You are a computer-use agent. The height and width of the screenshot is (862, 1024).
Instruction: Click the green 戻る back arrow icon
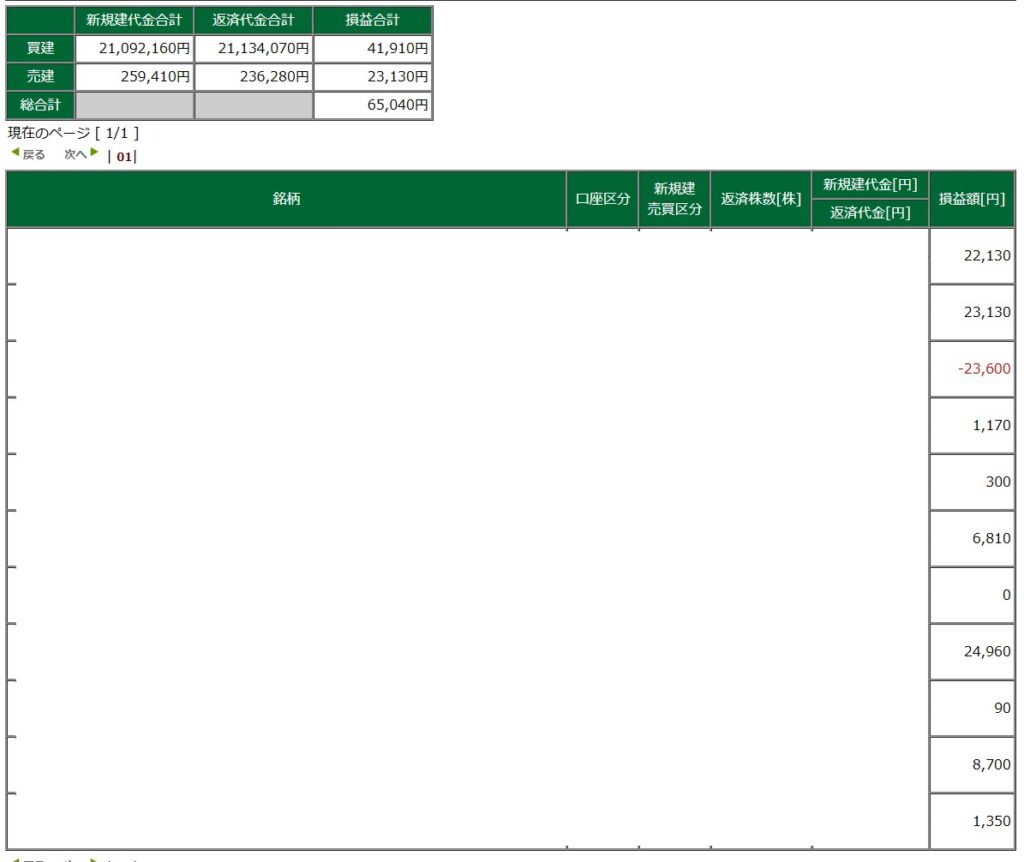[15, 153]
